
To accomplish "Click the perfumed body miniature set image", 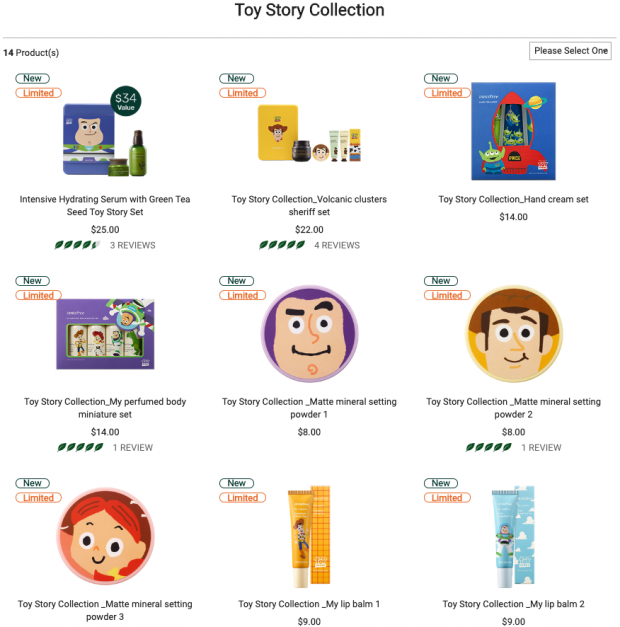I will pos(105,334).
